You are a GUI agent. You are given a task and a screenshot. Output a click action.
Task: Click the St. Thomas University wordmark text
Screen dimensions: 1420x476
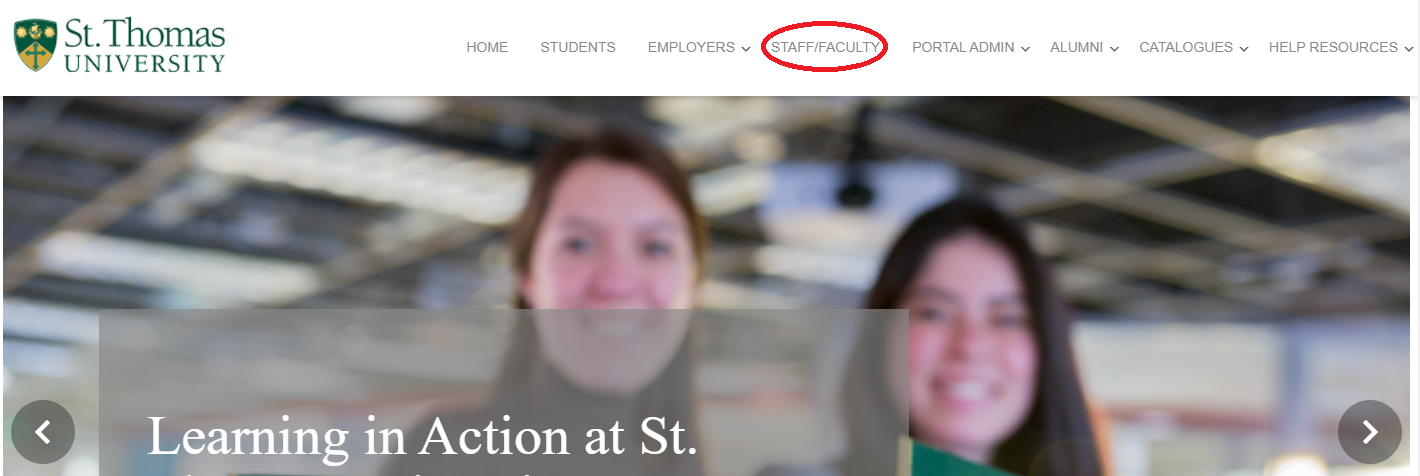[x=145, y=46]
